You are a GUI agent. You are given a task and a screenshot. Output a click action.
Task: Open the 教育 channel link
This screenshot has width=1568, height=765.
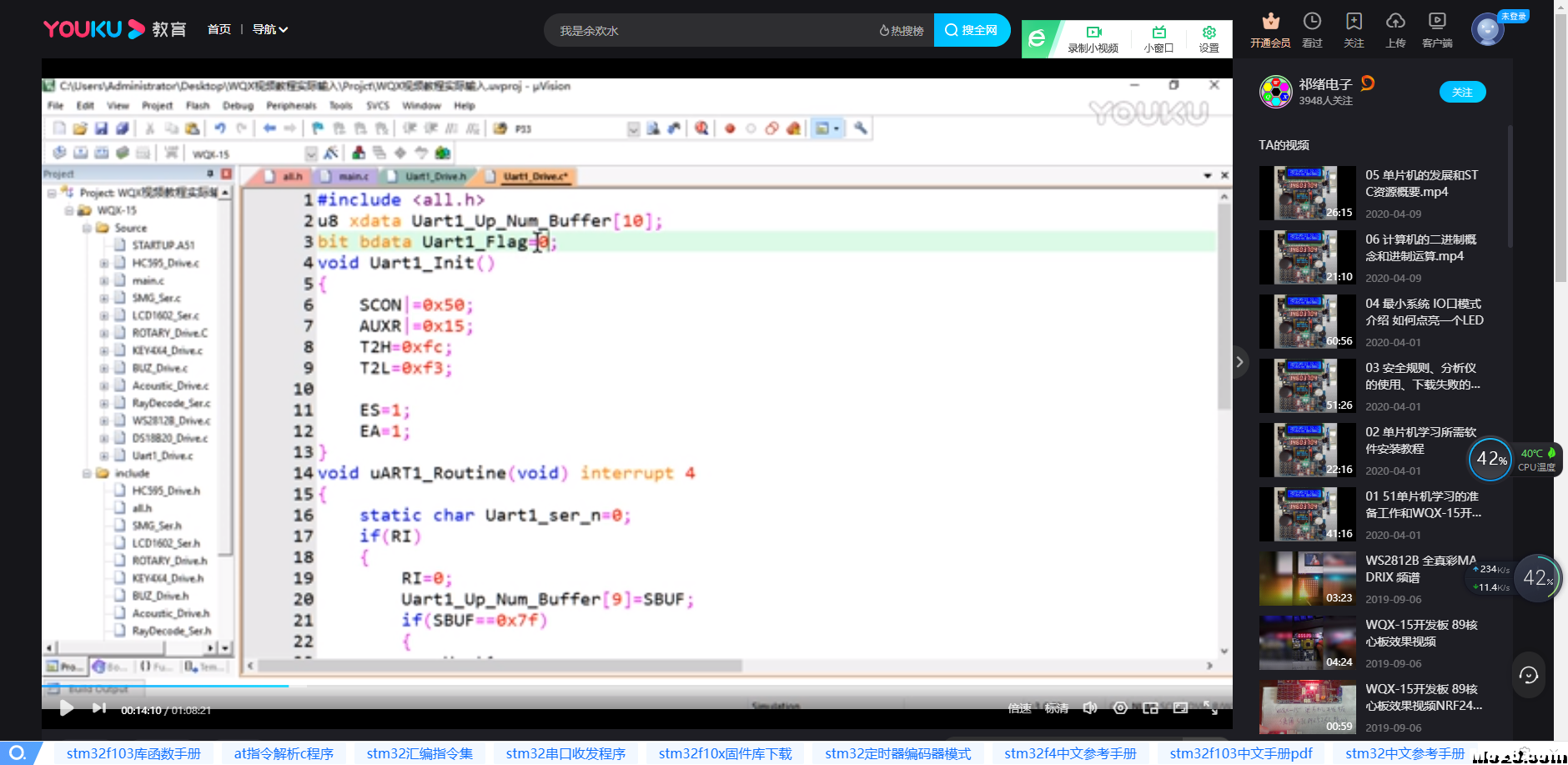[168, 29]
